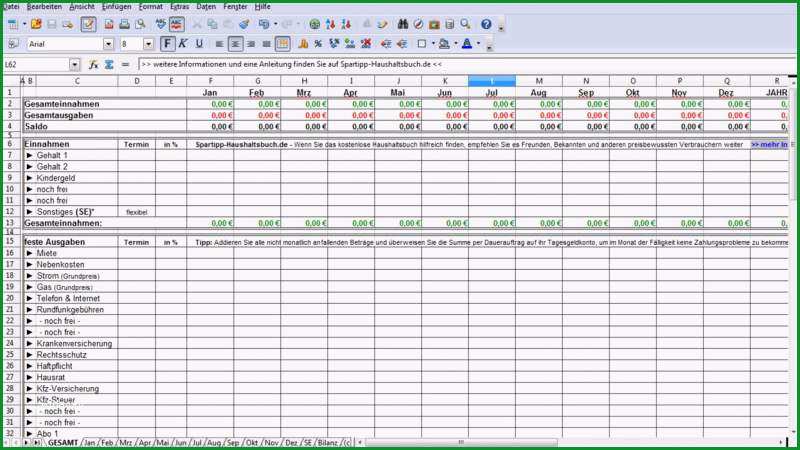Screen dimensions: 800x450
Task: Select the 'Gesamteinnahmen' cell in row 2
Action: (x=105, y=104)
